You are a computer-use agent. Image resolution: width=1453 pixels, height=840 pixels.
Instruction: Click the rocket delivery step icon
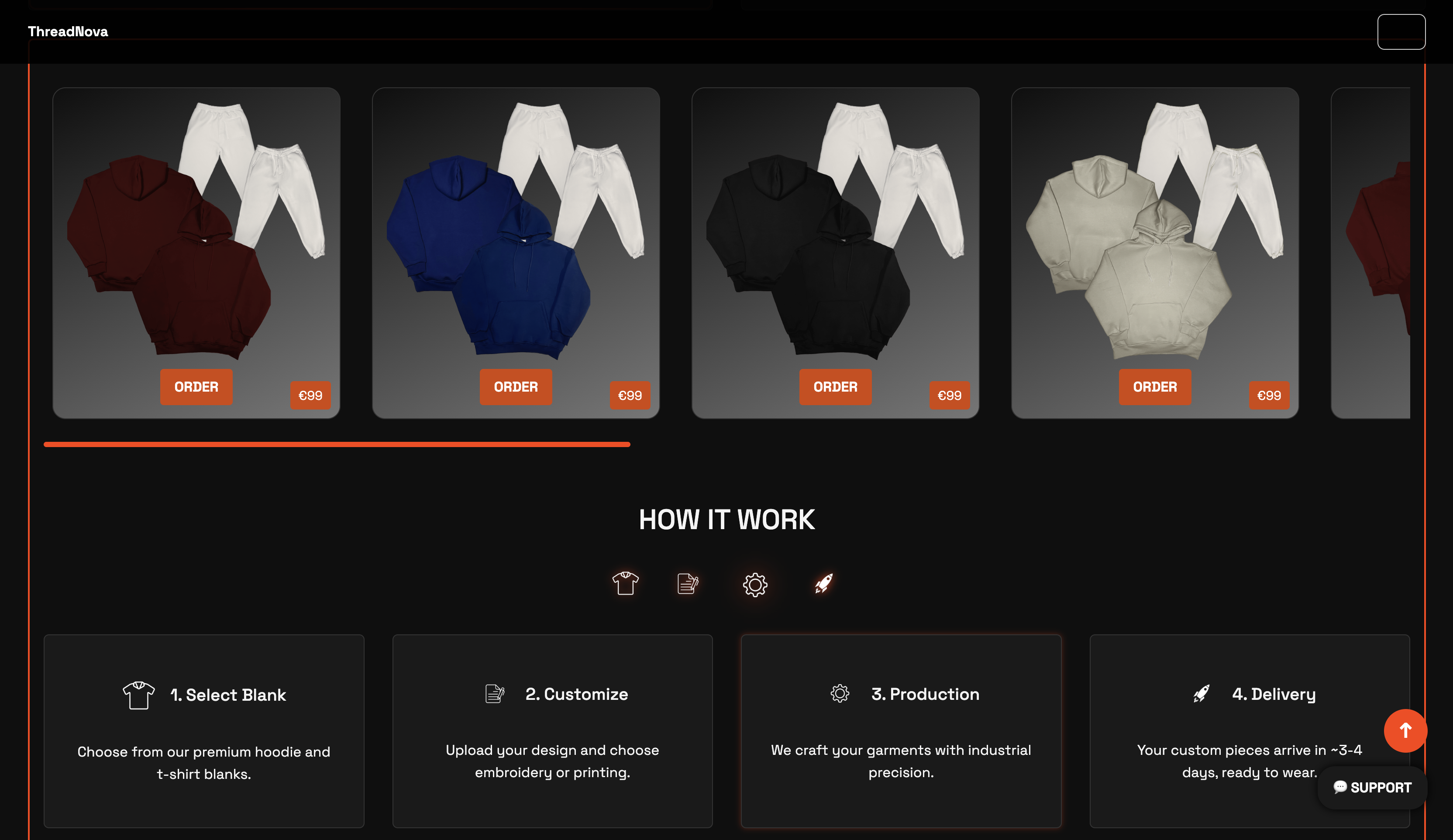pos(823,583)
